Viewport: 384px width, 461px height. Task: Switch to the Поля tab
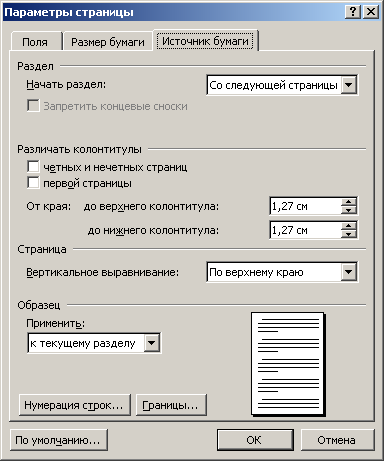(36, 42)
